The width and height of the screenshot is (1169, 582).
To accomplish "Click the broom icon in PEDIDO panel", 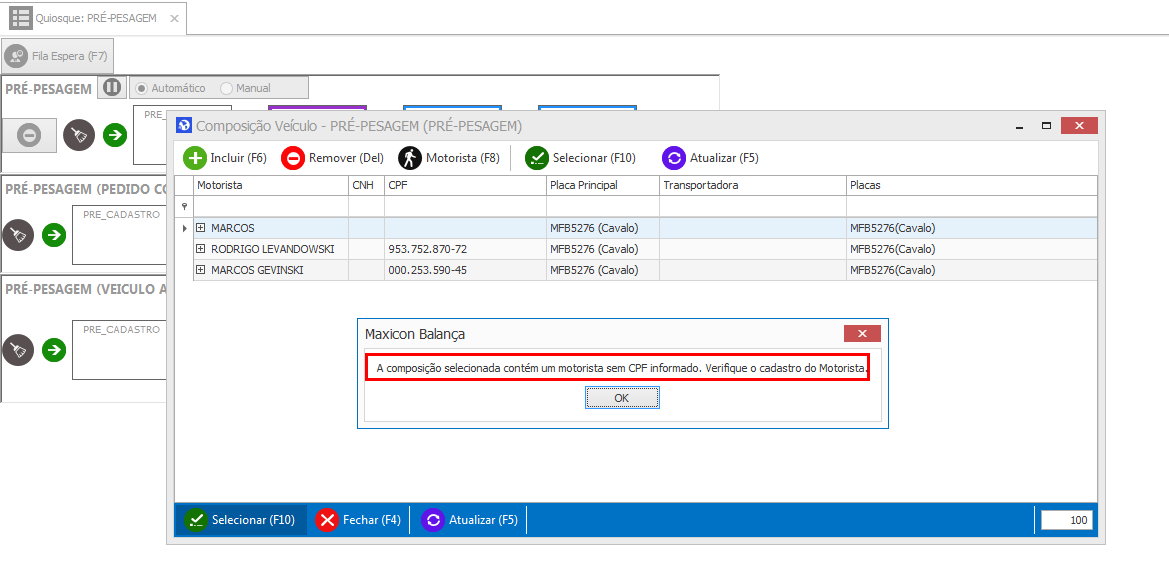I will click(19, 235).
